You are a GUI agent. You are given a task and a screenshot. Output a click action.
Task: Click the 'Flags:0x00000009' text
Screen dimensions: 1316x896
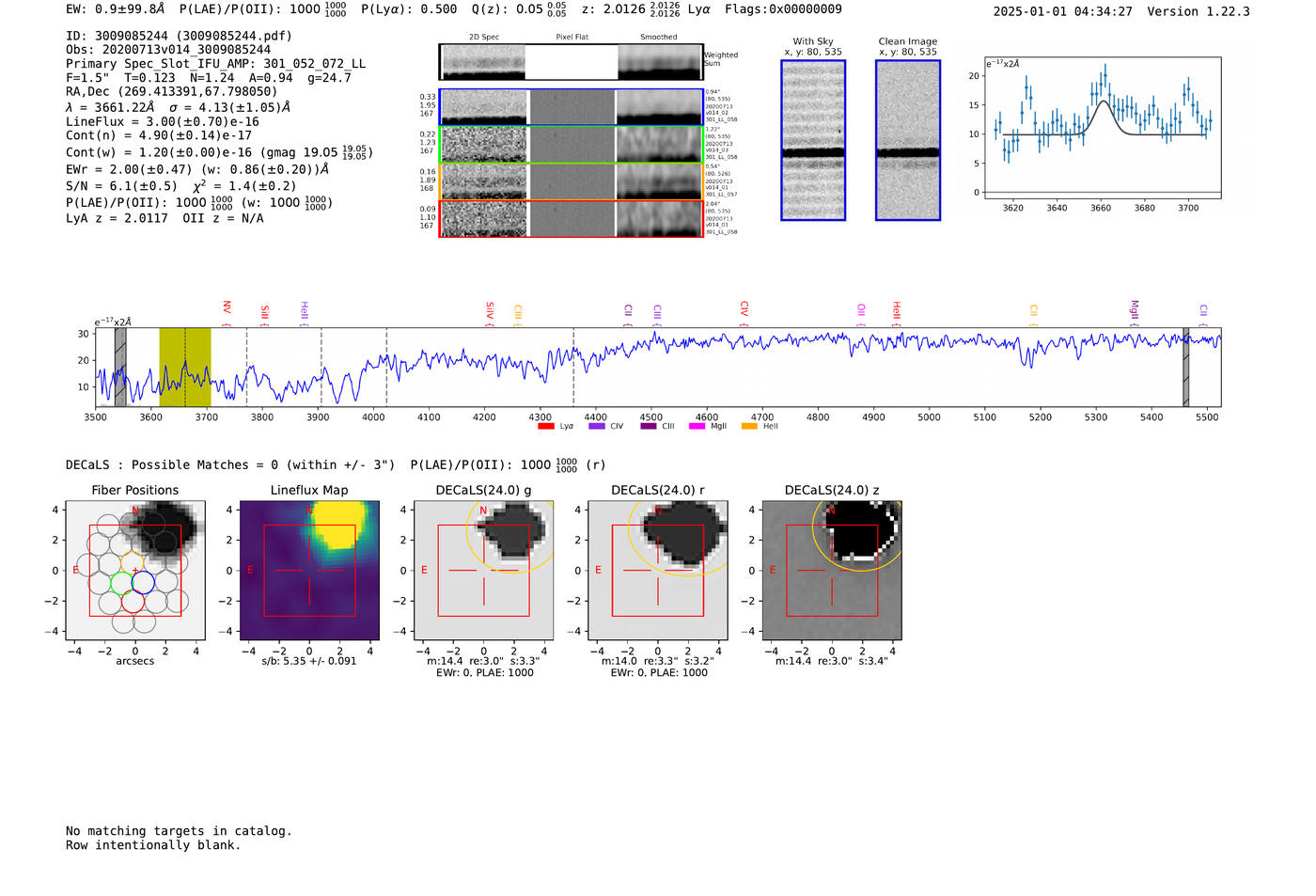[783, 9]
